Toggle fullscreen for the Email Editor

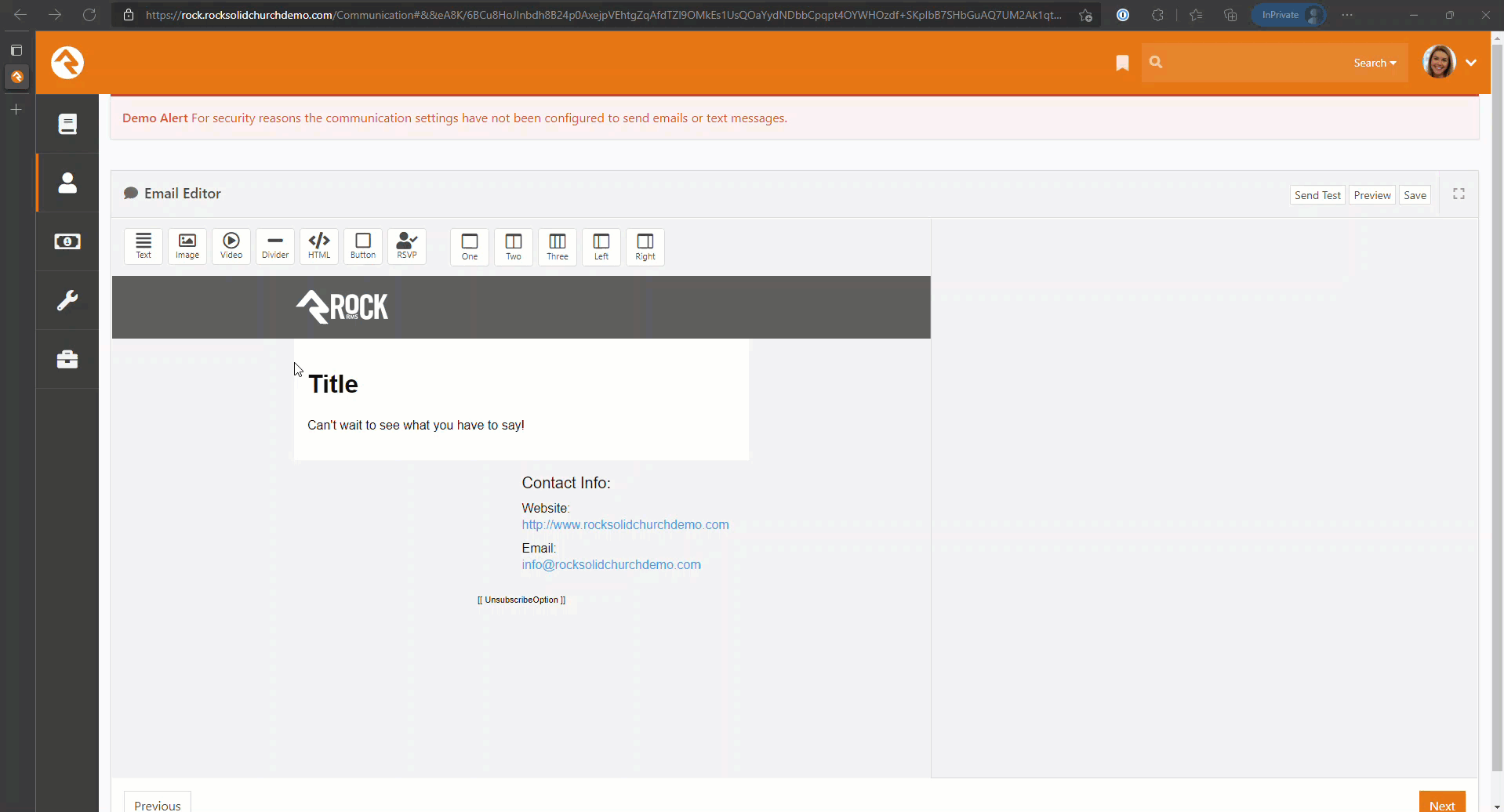pyautogui.click(x=1459, y=194)
